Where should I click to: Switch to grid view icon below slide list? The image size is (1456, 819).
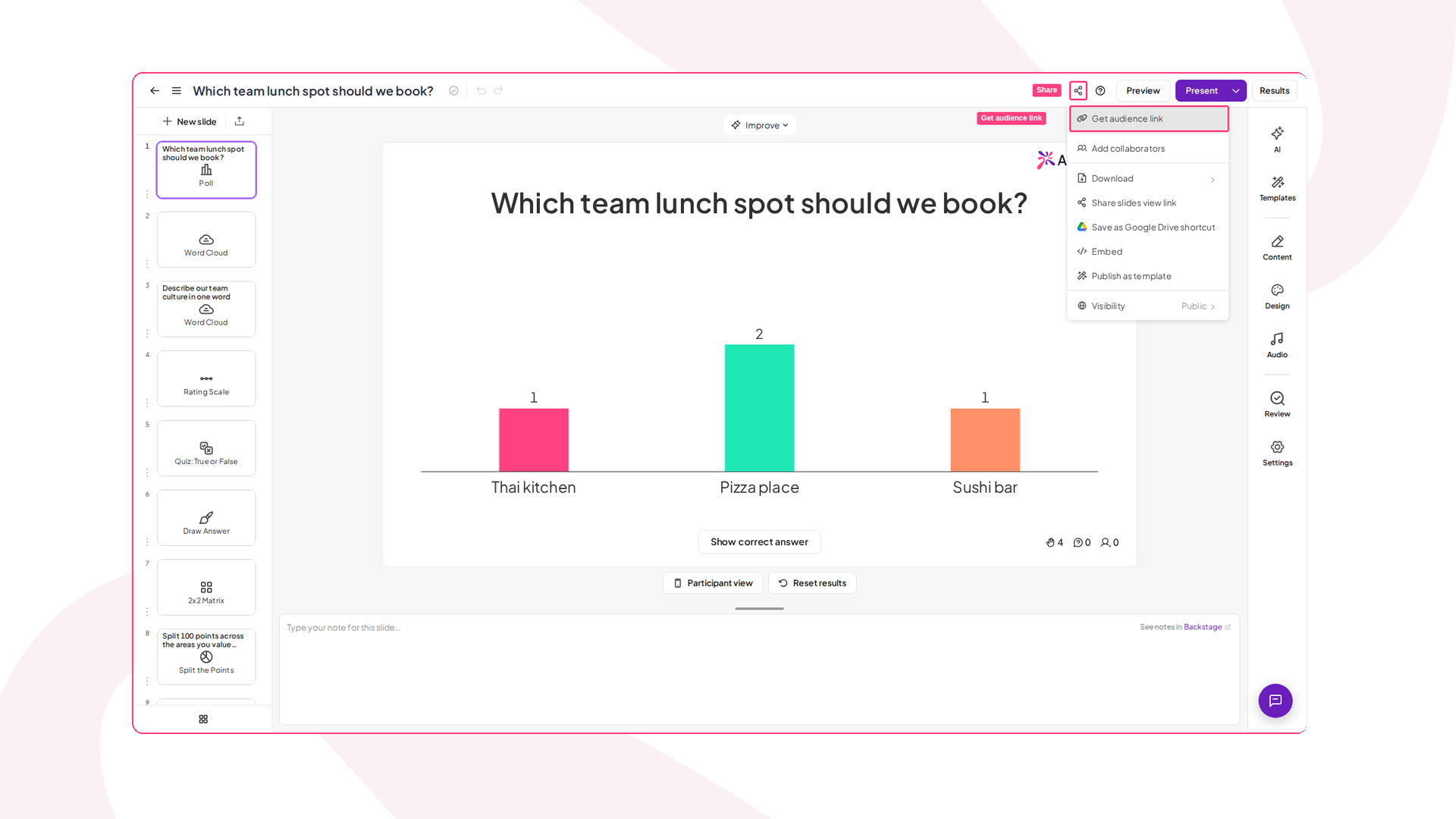[203, 719]
